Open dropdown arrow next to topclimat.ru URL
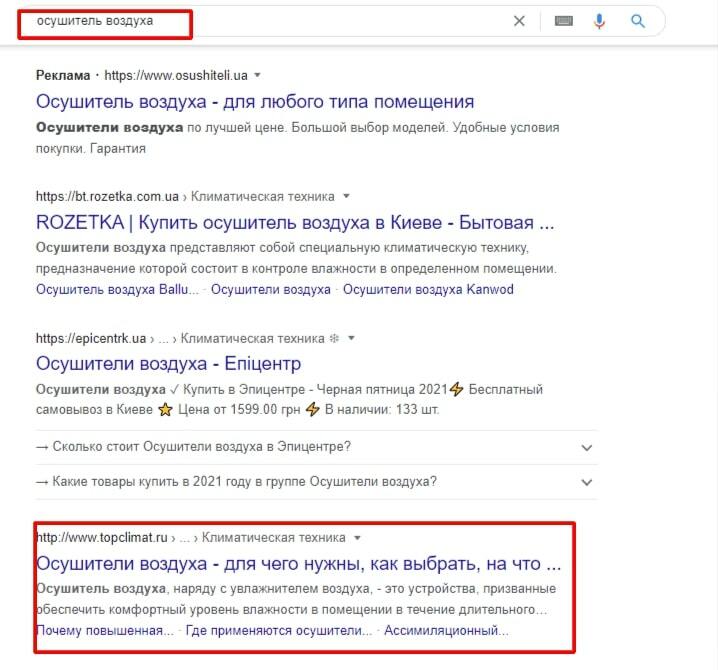The image size is (718, 670). click(358, 538)
